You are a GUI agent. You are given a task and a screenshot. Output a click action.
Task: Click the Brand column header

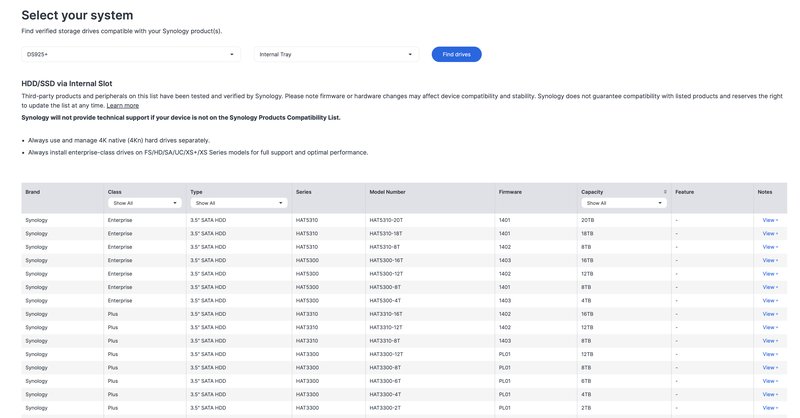click(33, 192)
